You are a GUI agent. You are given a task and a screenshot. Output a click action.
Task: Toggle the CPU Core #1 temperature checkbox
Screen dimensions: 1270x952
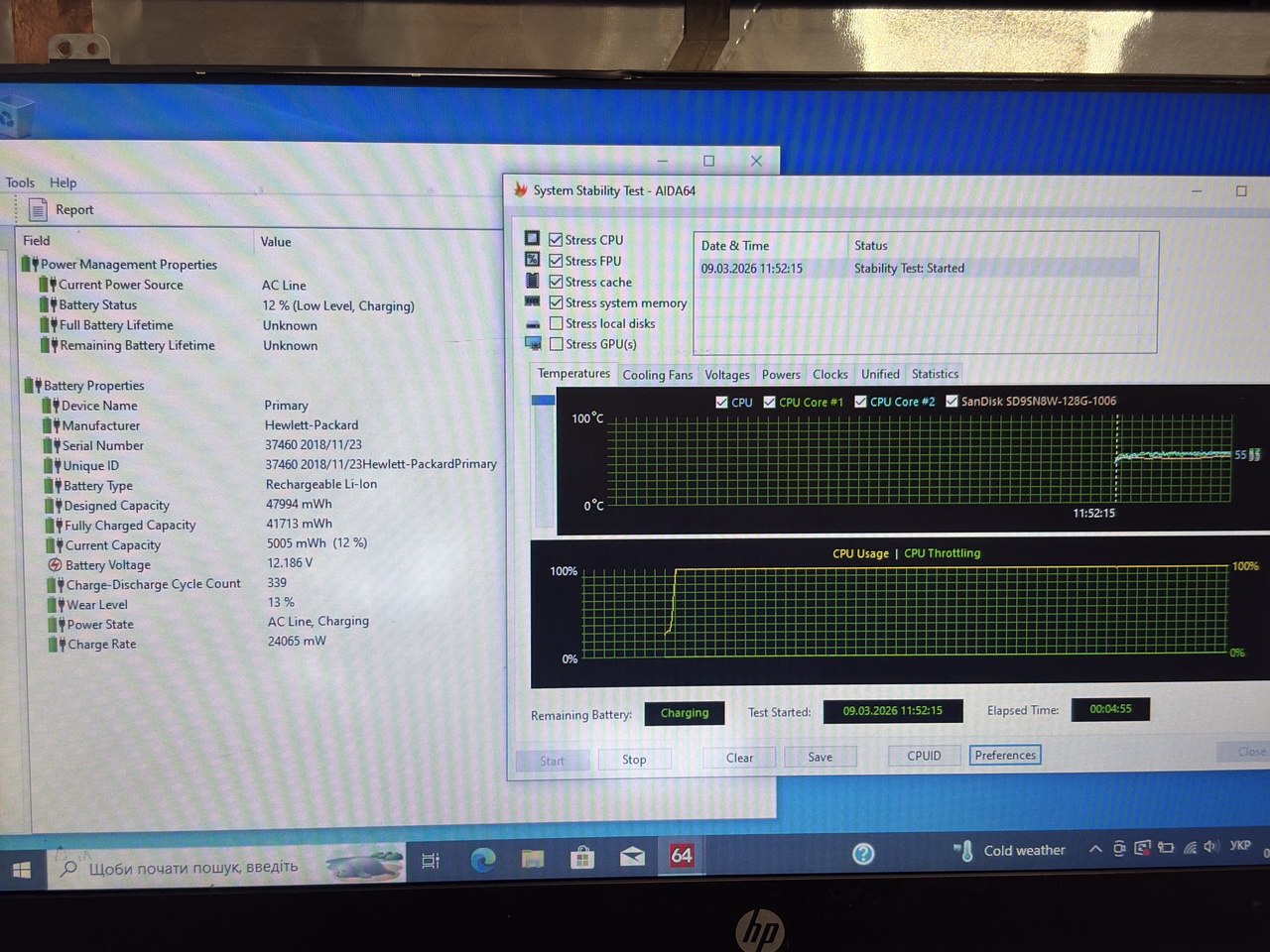pos(769,402)
